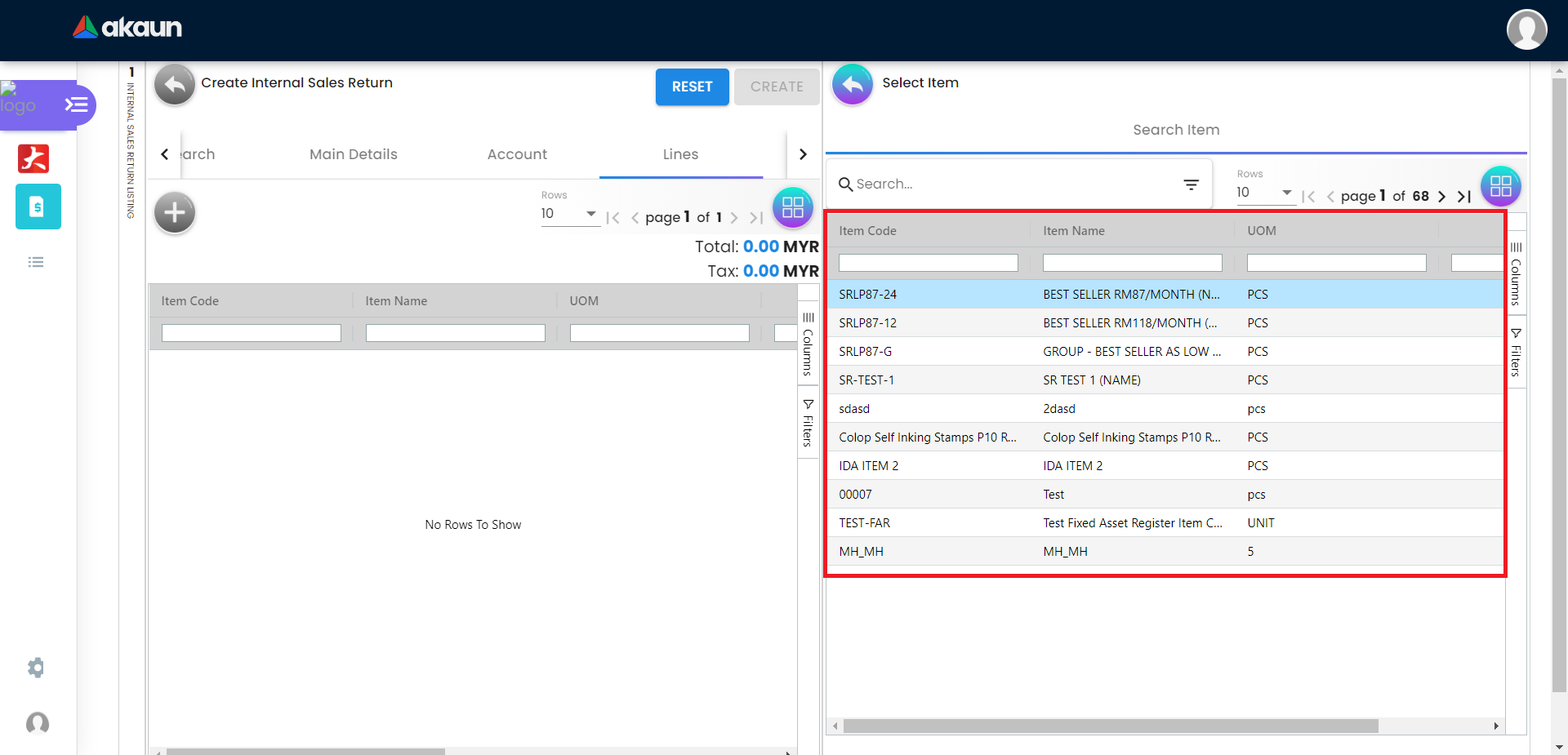Expand Rows dropdown in Lines panel
Image resolution: width=1568 pixels, height=755 pixels.
pos(590,214)
